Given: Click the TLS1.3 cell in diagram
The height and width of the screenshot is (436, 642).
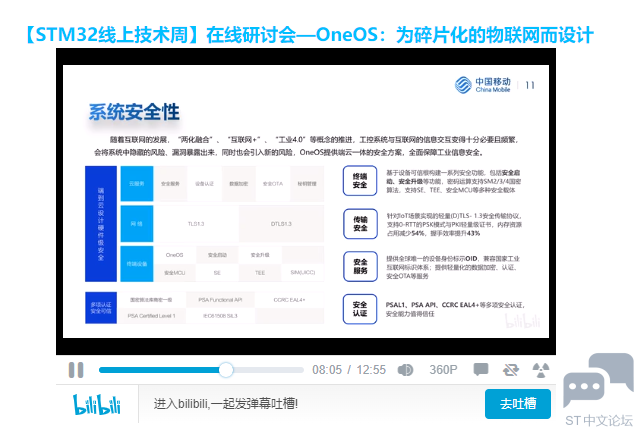Looking at the screenshot, I should pos(196,224).
